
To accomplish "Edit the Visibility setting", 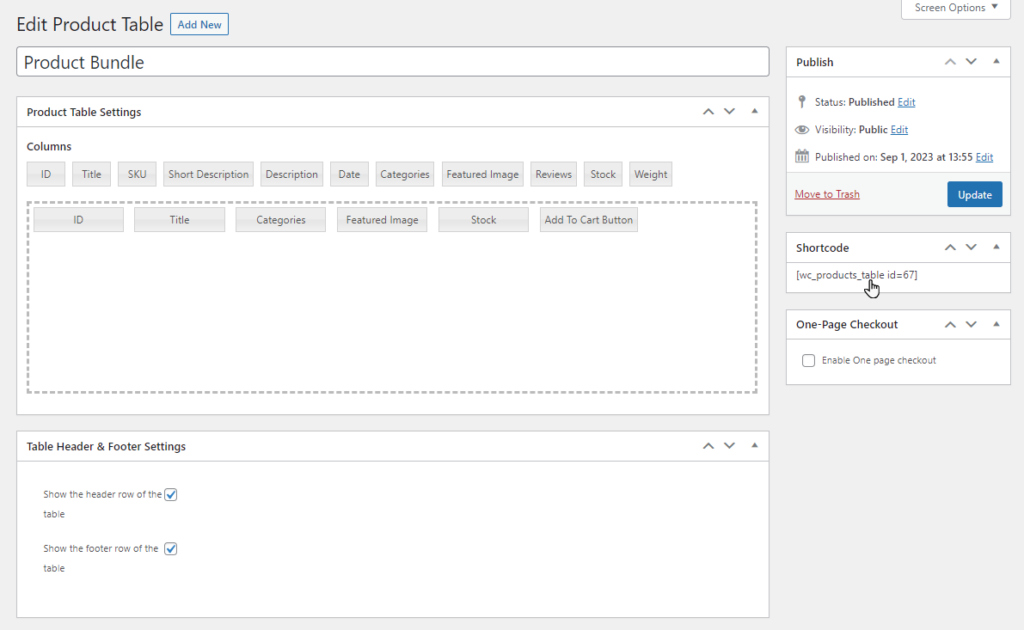I will click(899, 129).
